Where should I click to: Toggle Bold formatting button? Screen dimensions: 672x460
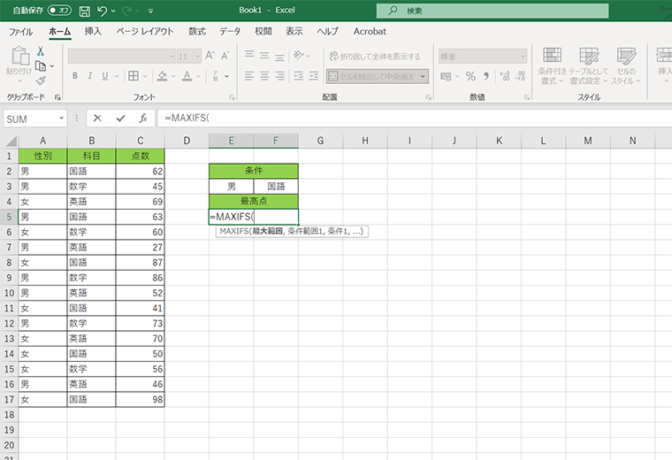[75, 76]
